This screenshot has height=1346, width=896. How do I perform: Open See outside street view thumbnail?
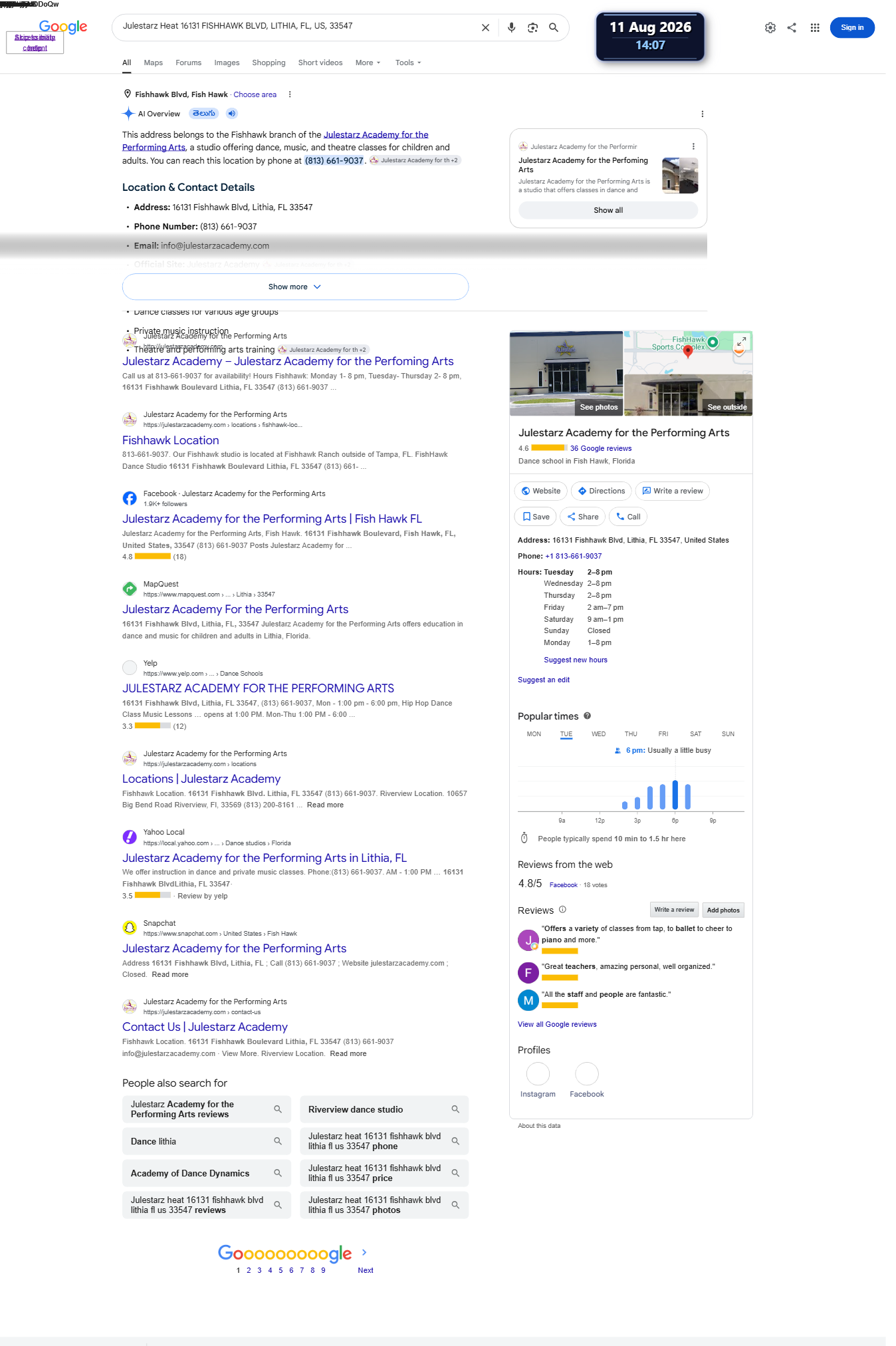(689, 395)
